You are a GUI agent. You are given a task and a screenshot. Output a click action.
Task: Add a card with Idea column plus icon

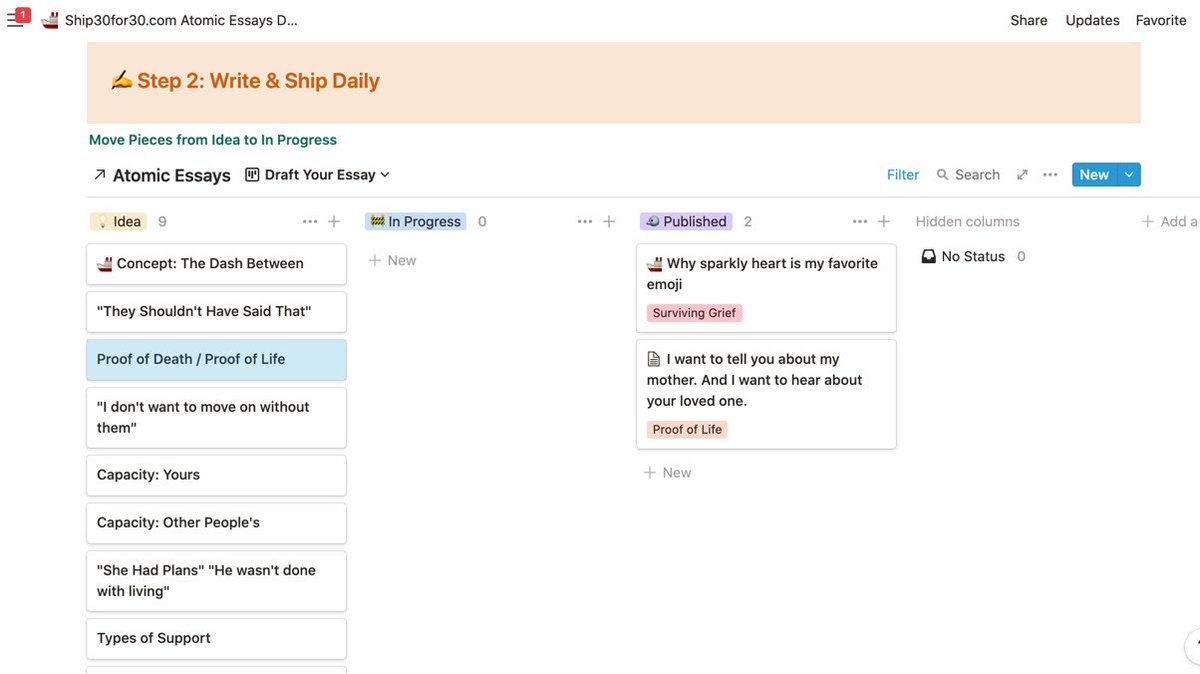point(334,222)
